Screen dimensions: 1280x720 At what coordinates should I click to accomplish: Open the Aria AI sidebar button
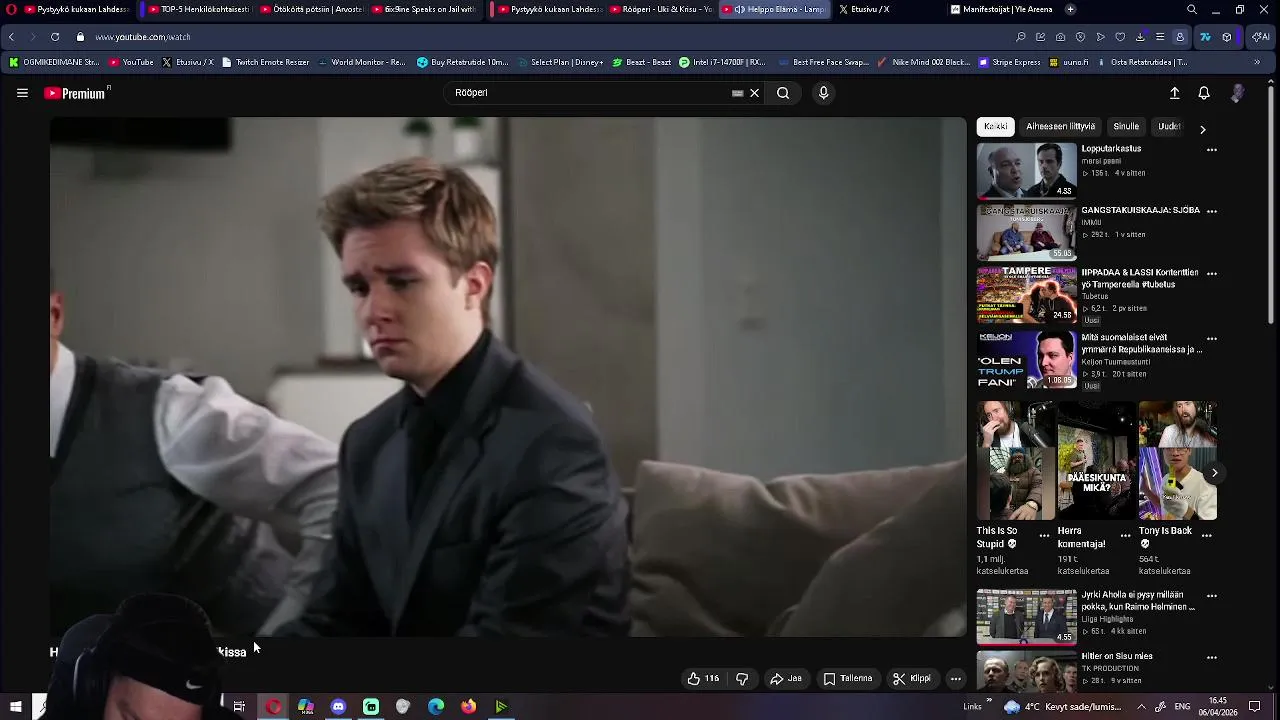1261,37
